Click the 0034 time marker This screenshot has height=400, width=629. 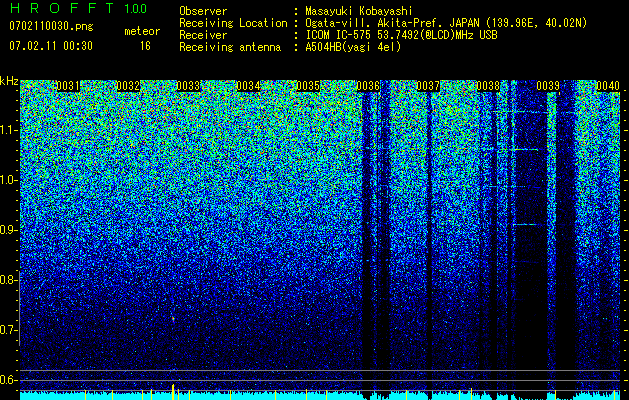(x=248, y=86)
